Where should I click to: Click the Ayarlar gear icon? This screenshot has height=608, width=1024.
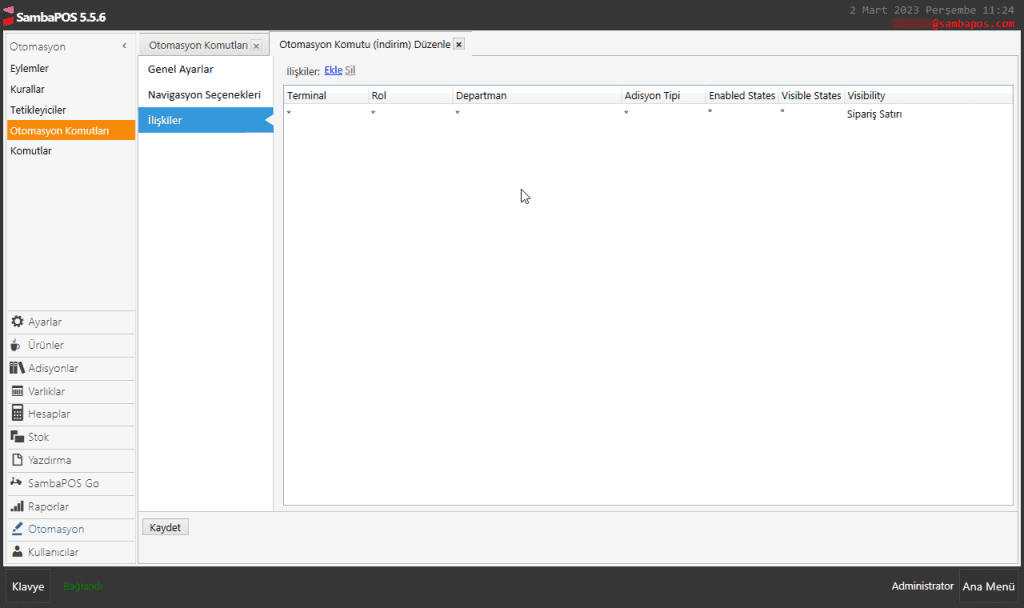[17, 322]
